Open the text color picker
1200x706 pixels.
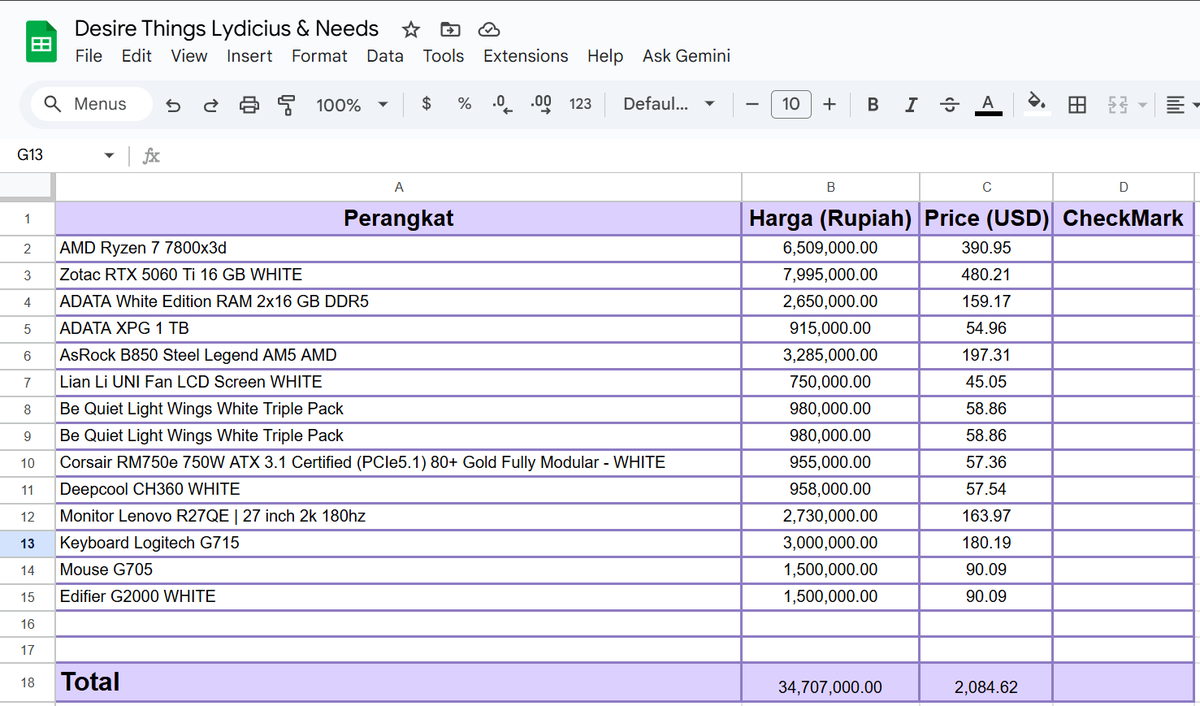pyautogui.click(x=988, y=104)
